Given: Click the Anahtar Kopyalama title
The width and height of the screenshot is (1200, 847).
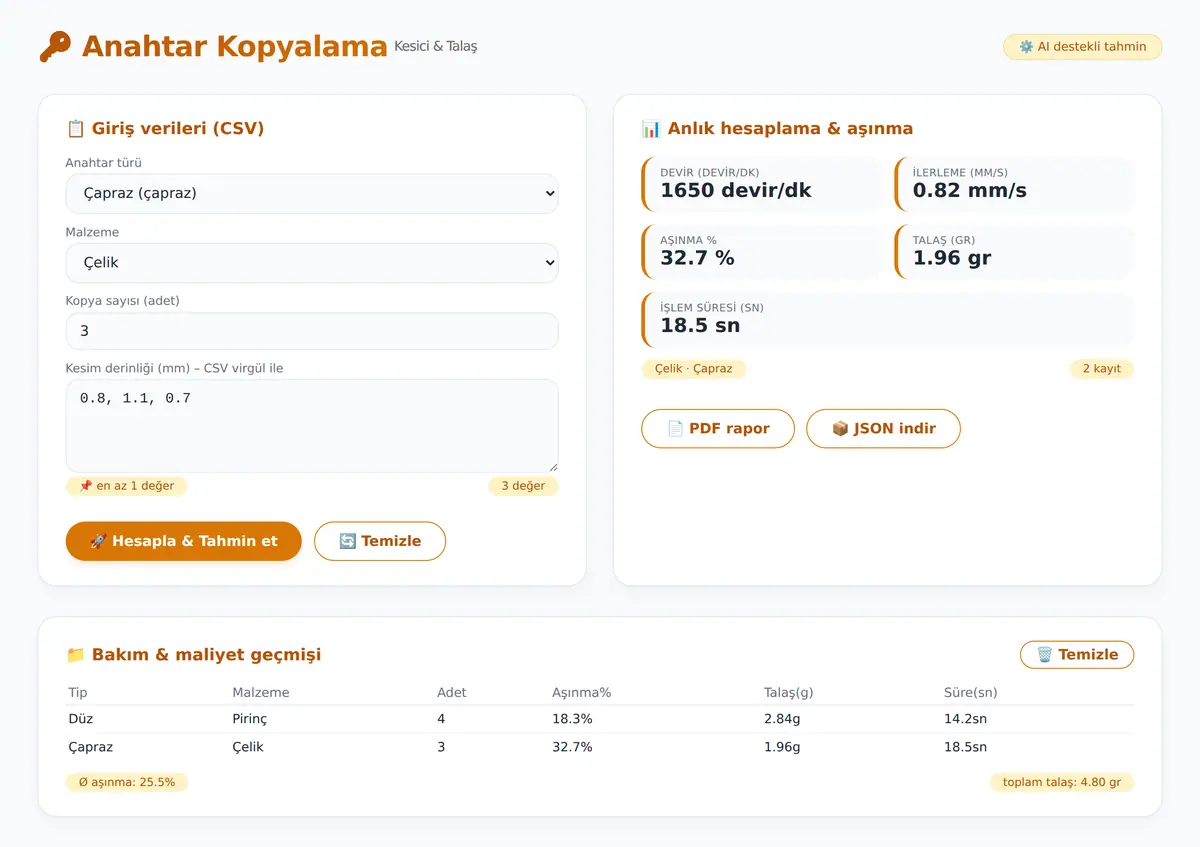Looking at the screenshot, I should pyautogui.click(x=234, y=47).
